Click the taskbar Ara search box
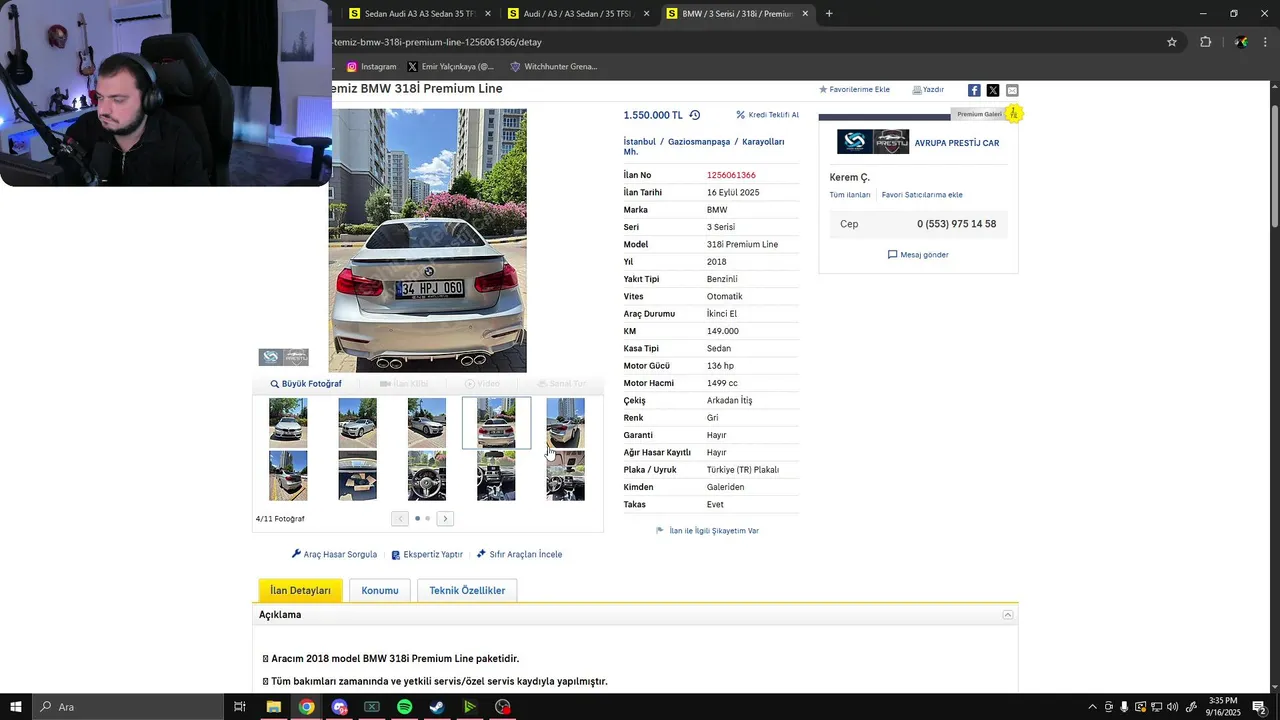Screen dimensions: 1280x720 pyautogui.click(x=128, y=707)
